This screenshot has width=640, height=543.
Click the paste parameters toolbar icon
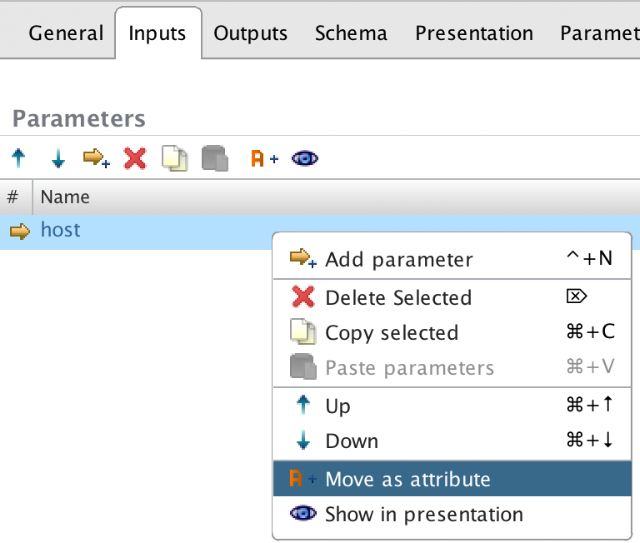(x=213, y=158)
